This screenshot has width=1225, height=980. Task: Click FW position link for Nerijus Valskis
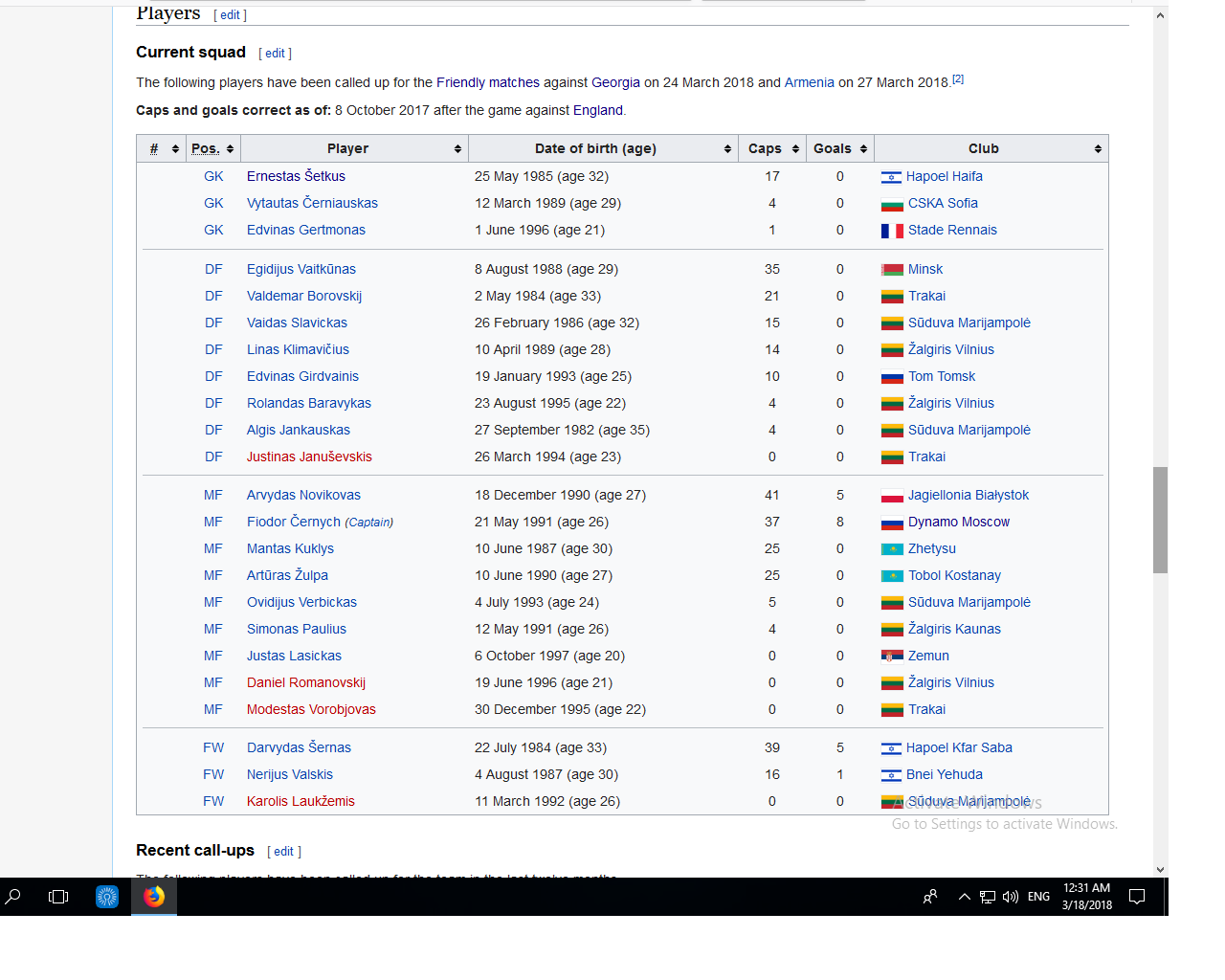coord(213,775)
